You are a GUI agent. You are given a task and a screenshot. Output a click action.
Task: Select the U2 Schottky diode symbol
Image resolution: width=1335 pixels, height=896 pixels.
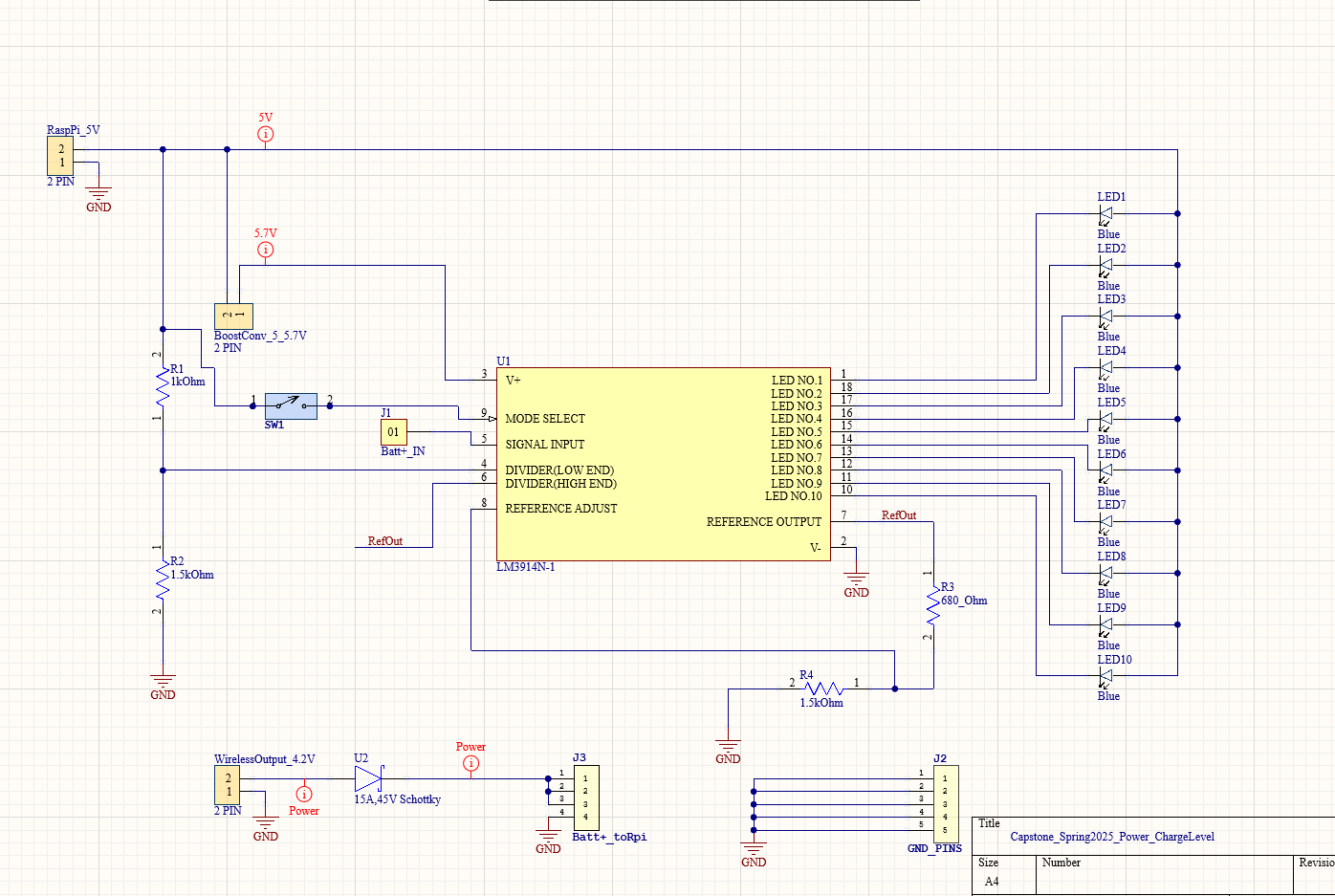(x=368, y=778)
